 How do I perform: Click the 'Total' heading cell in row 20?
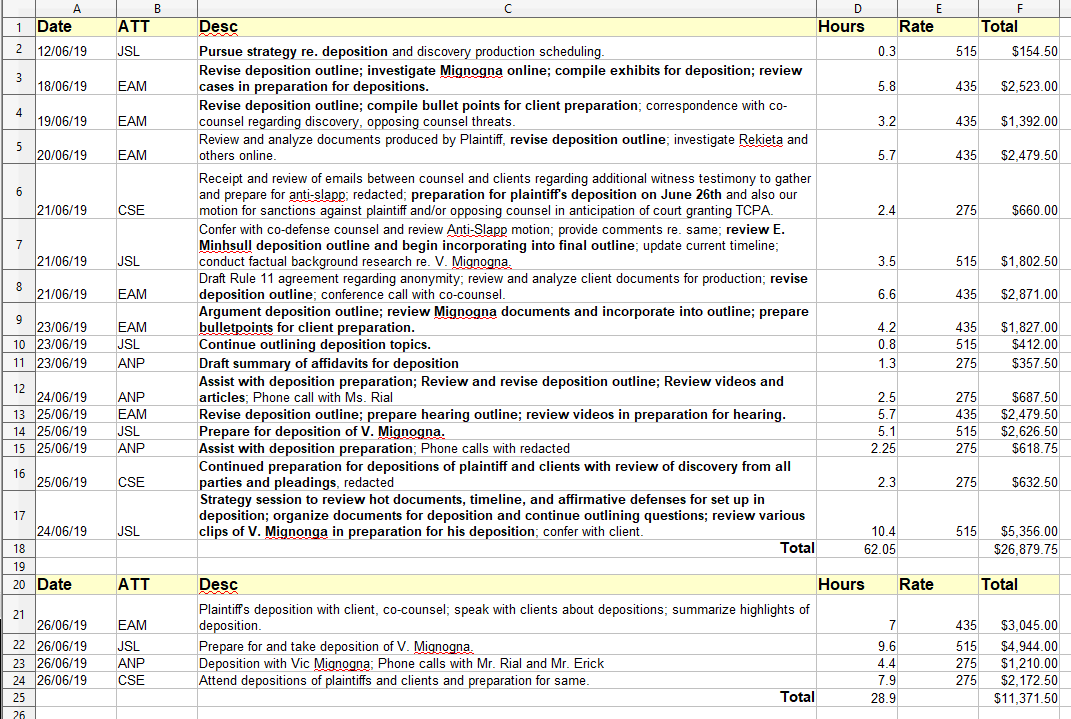[1019, 584]
